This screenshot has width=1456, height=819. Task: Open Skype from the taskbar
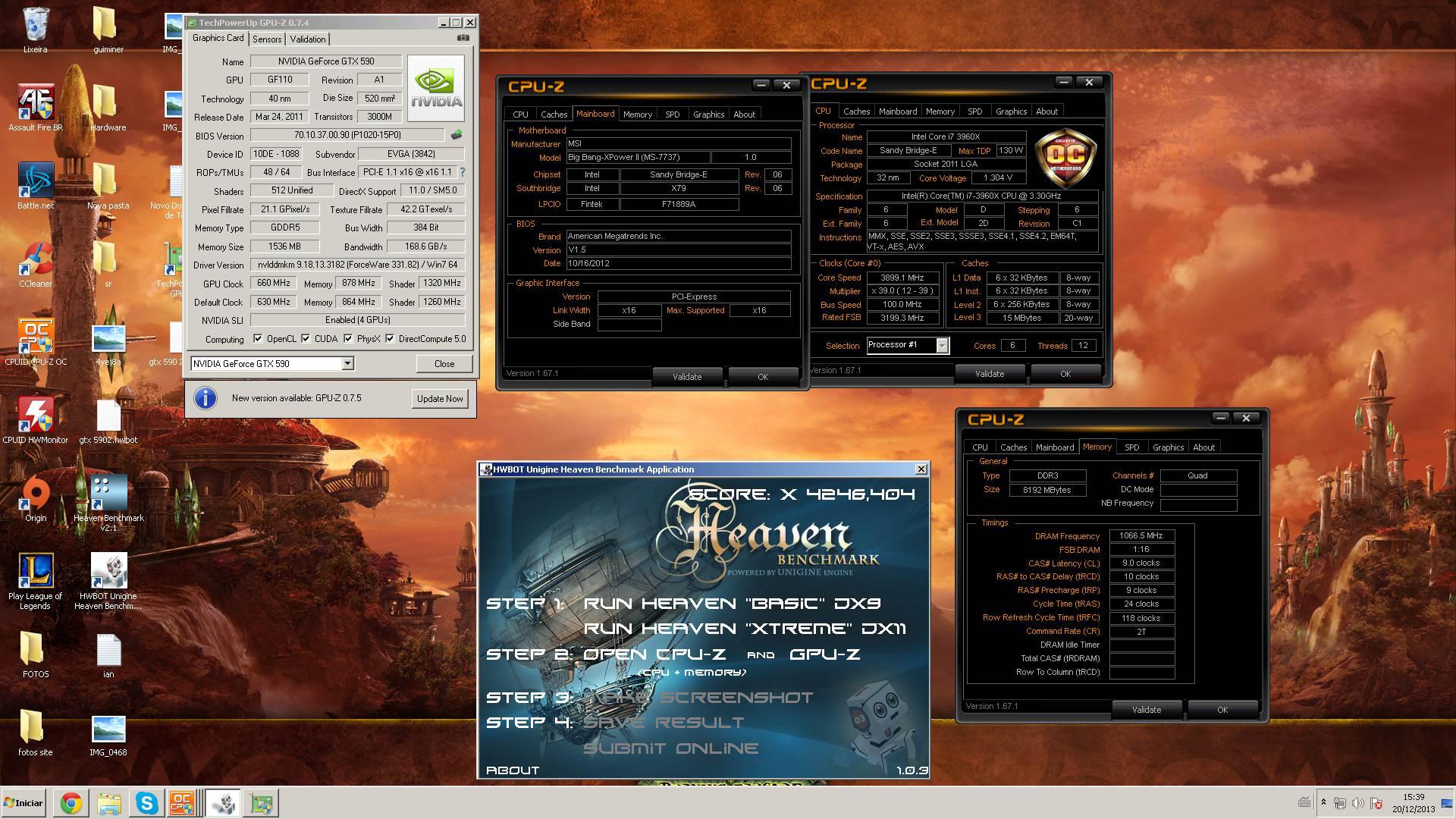click(146, 803)
